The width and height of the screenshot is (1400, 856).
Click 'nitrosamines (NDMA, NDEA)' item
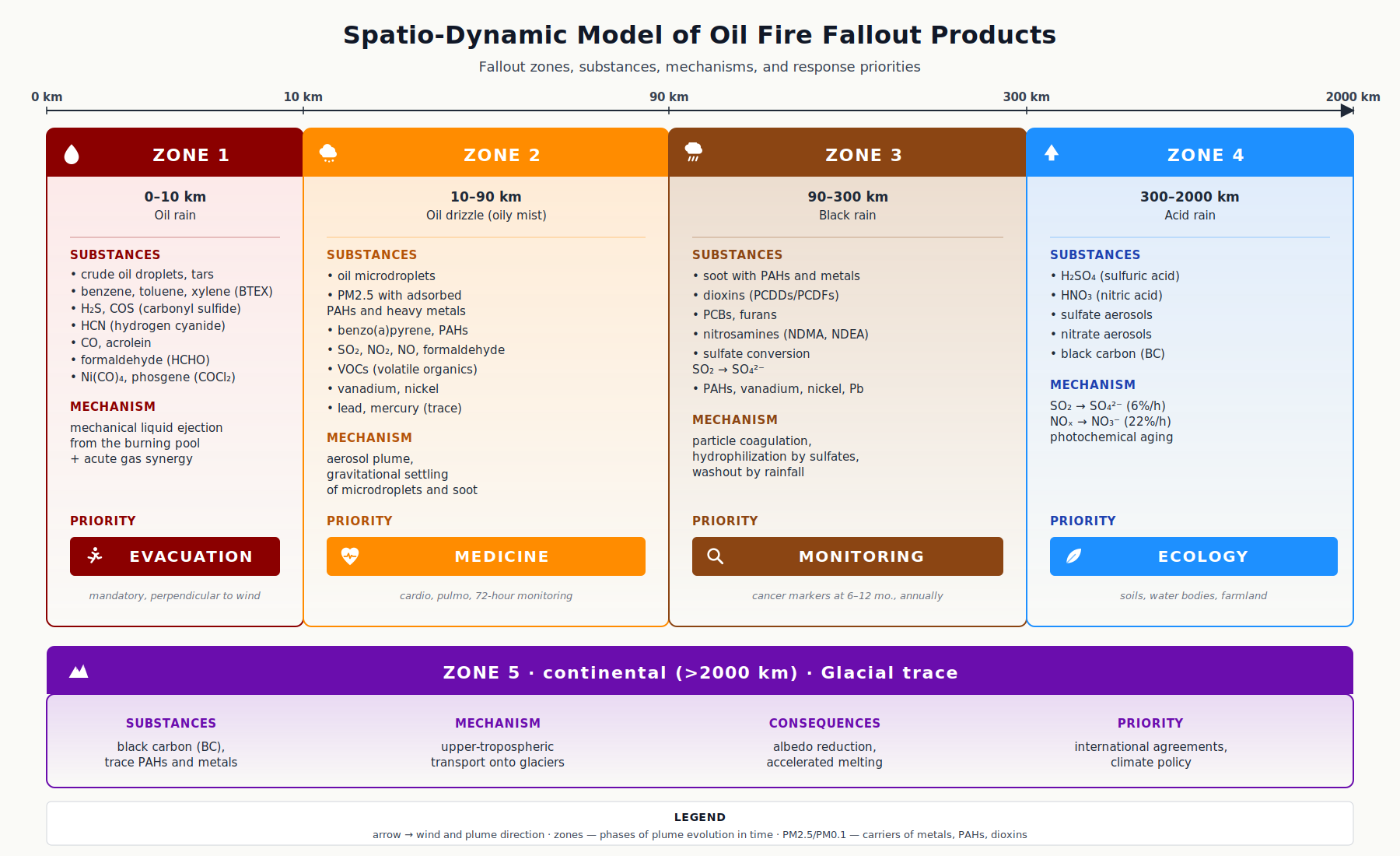[786, 334]
